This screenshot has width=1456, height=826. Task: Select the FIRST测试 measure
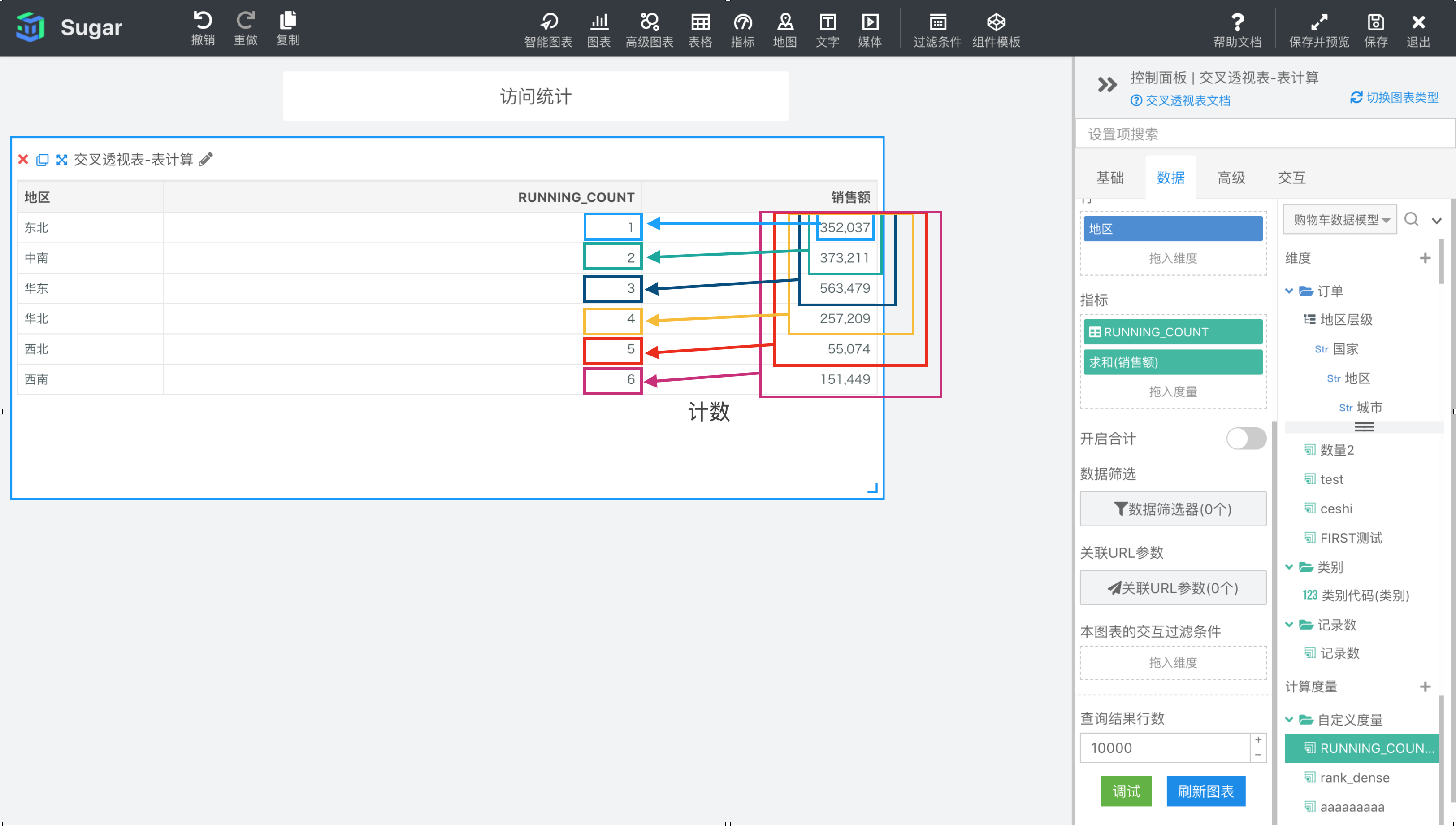point(1343,538)
